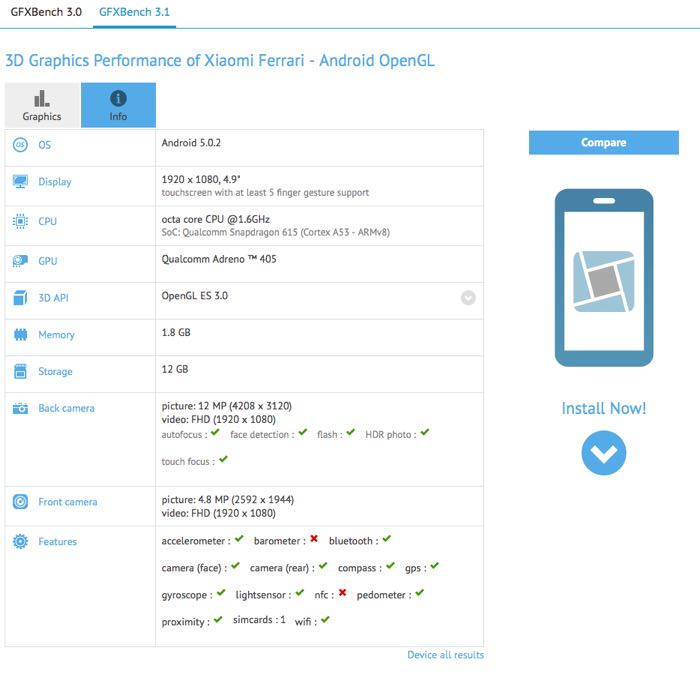The height and width of the screenshot is (687, 700).
Task: Open the Graphics tab
Action: pyautogui.click(x=42, y=105)
